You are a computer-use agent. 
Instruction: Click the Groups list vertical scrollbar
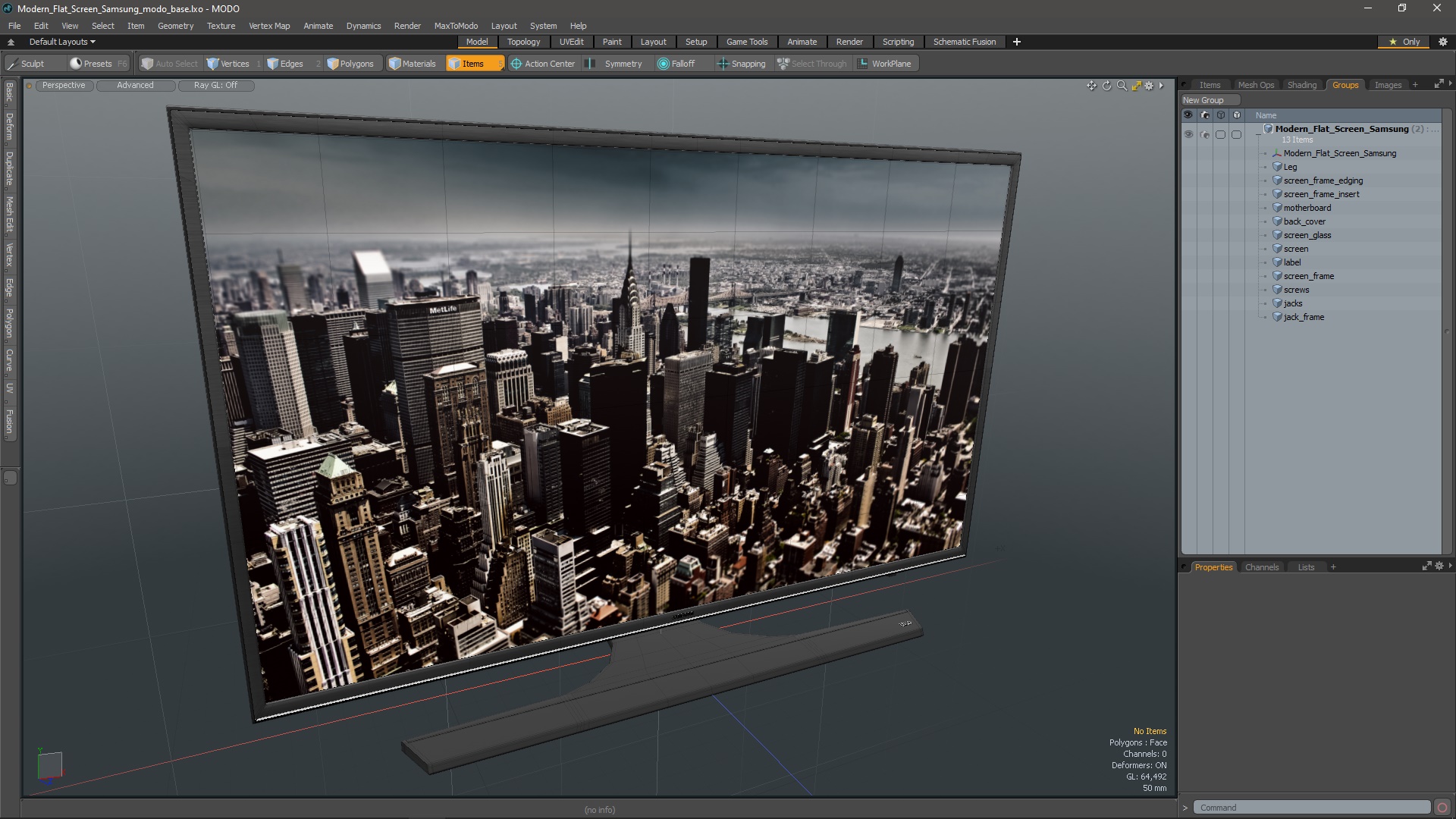(x=1447, y=331)
